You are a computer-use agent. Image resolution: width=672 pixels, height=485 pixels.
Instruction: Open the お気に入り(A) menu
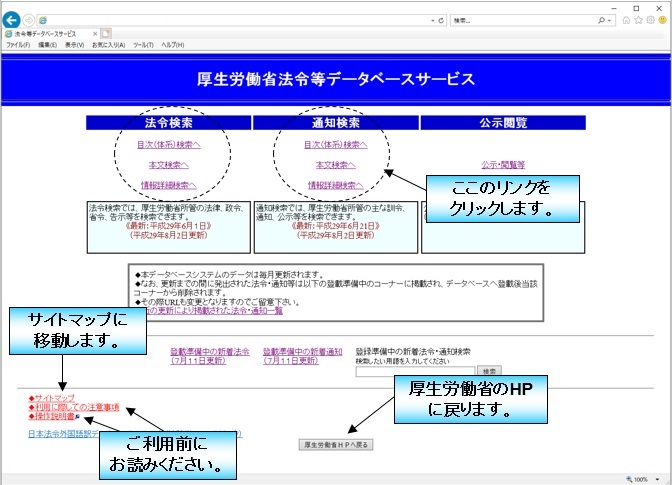click(x=108, y=45)
